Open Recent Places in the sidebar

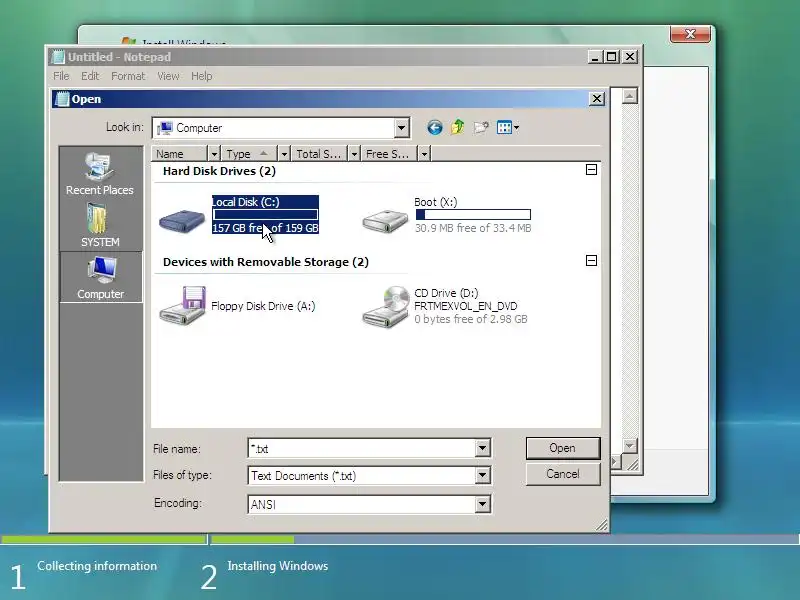[99, 173]
